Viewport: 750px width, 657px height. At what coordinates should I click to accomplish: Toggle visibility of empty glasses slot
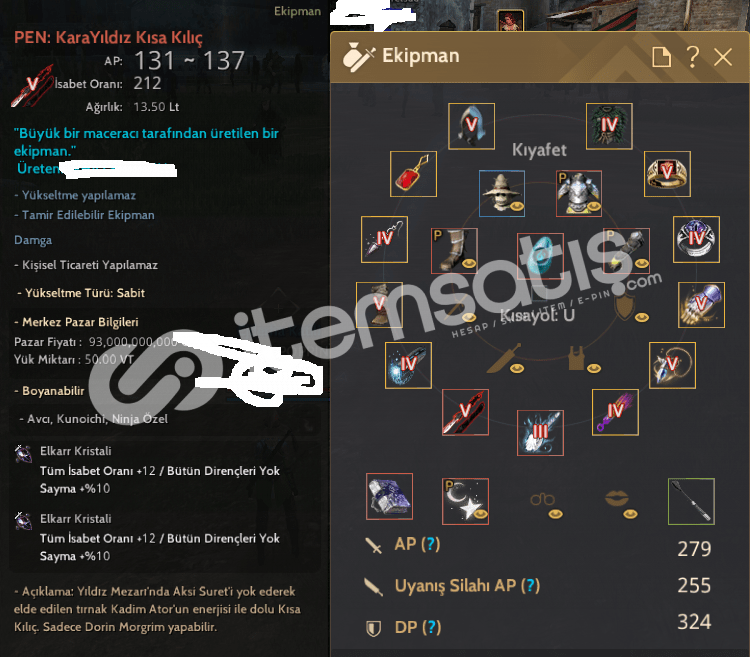(555, 514)
